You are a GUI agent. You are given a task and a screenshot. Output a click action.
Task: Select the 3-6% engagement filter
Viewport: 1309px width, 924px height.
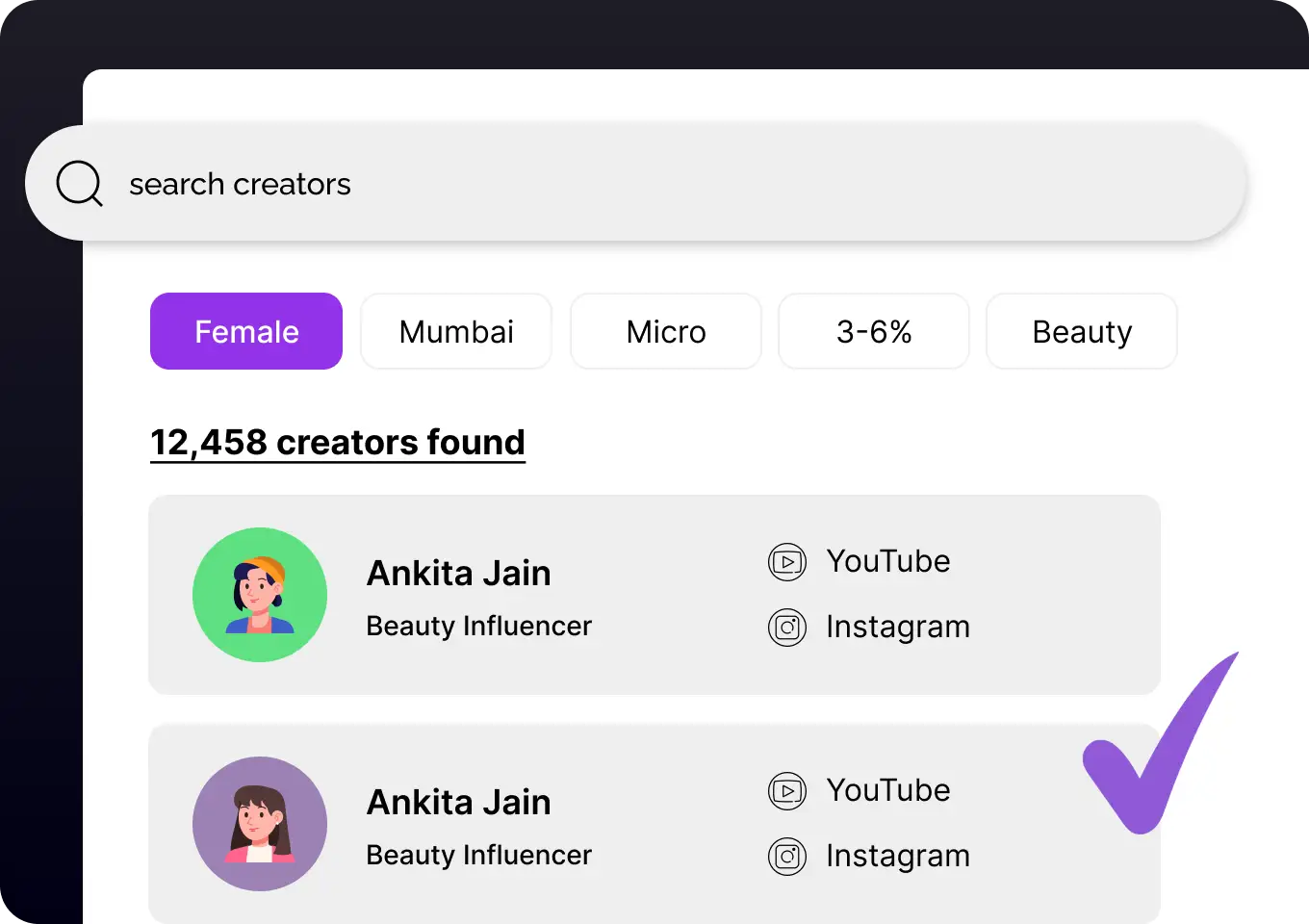coord(873,331)
